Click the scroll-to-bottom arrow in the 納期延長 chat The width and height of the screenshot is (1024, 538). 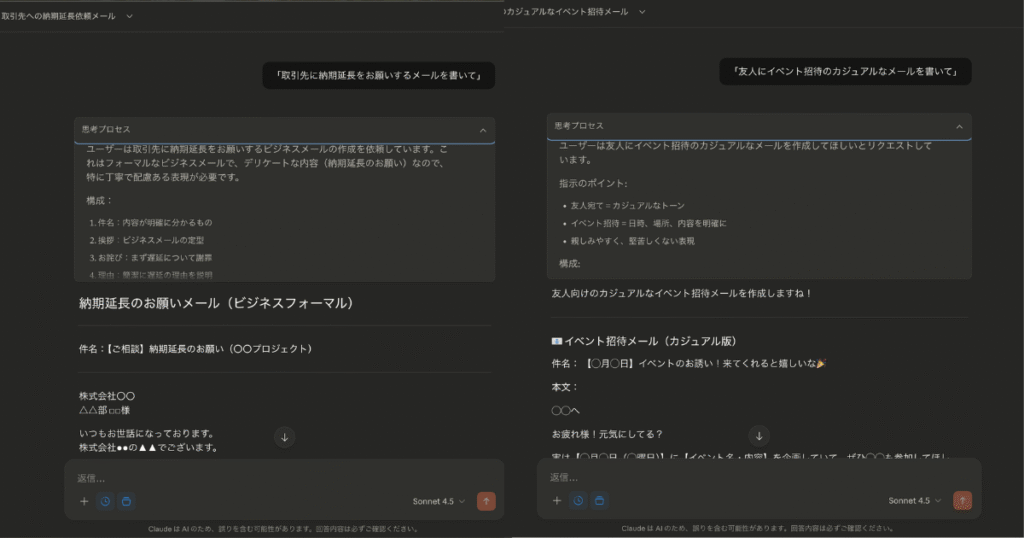click(x=285, y=437)
